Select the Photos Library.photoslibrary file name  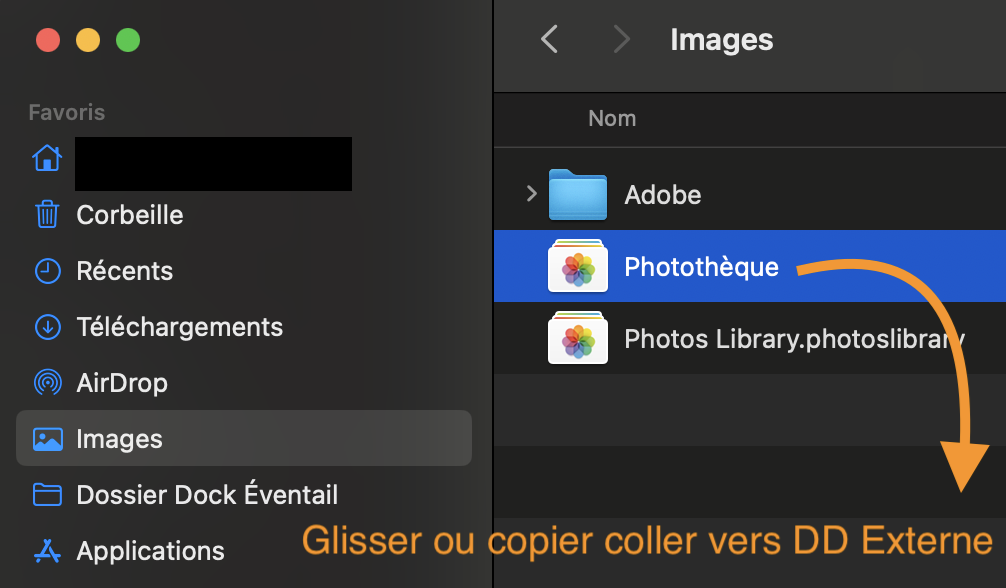click(x=793, y=338)
